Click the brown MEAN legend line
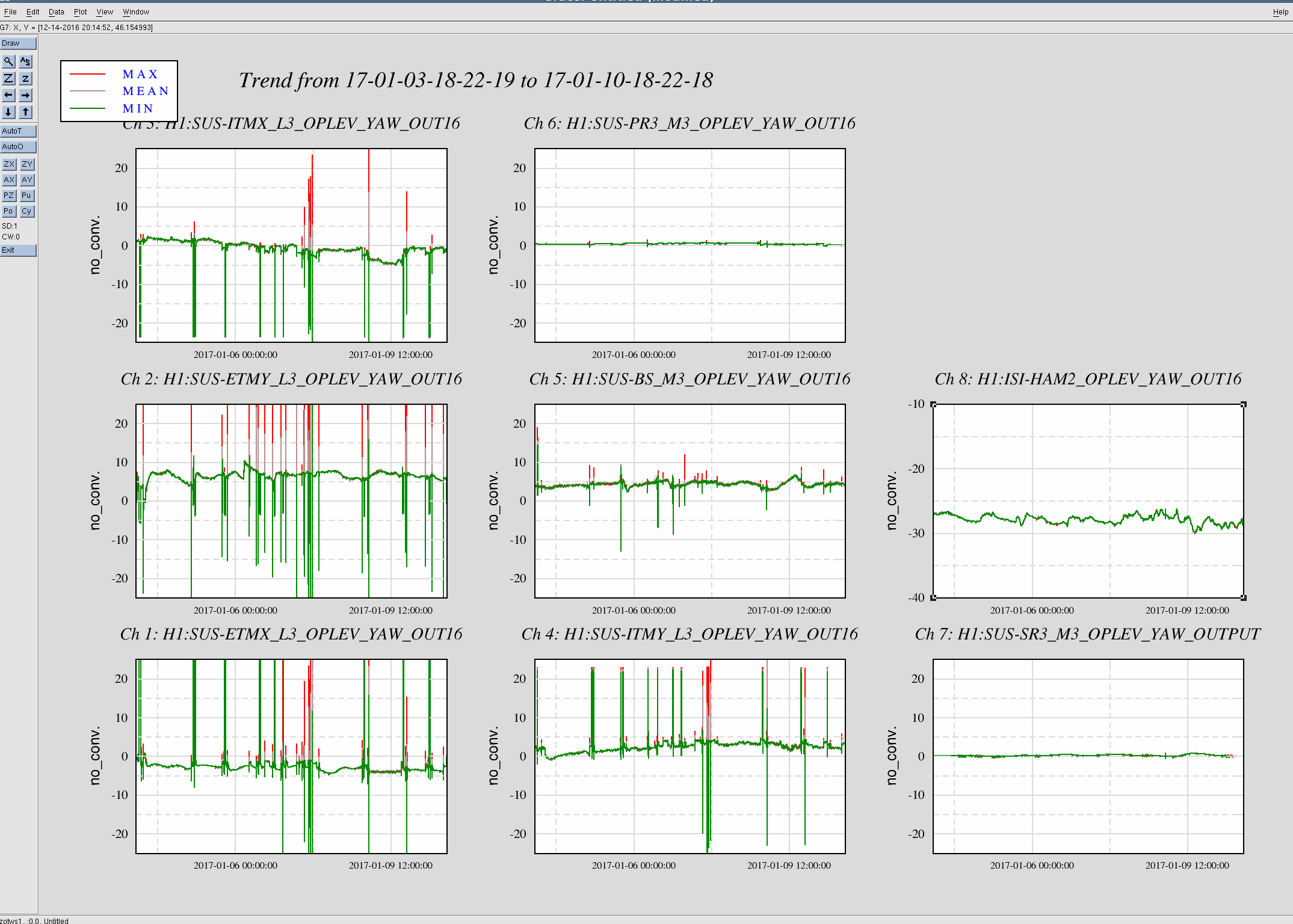Screen dimensions: 1293x924 click(x=88, y=91)
